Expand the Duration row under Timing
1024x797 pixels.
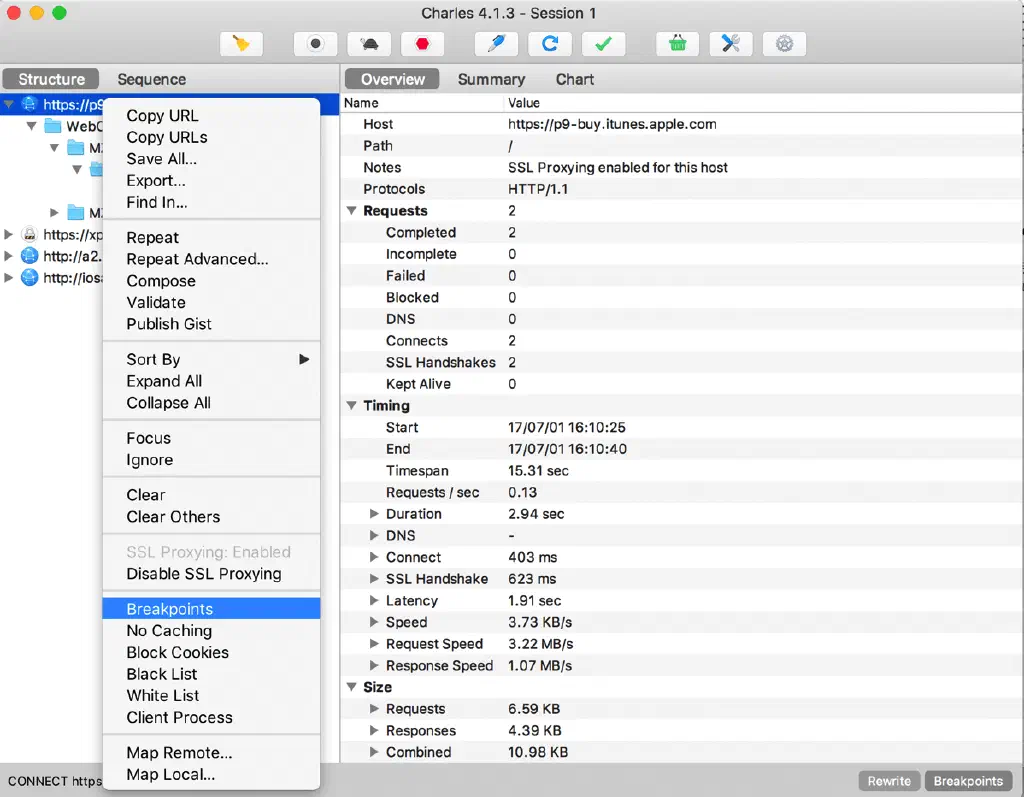tap(374, 514)
